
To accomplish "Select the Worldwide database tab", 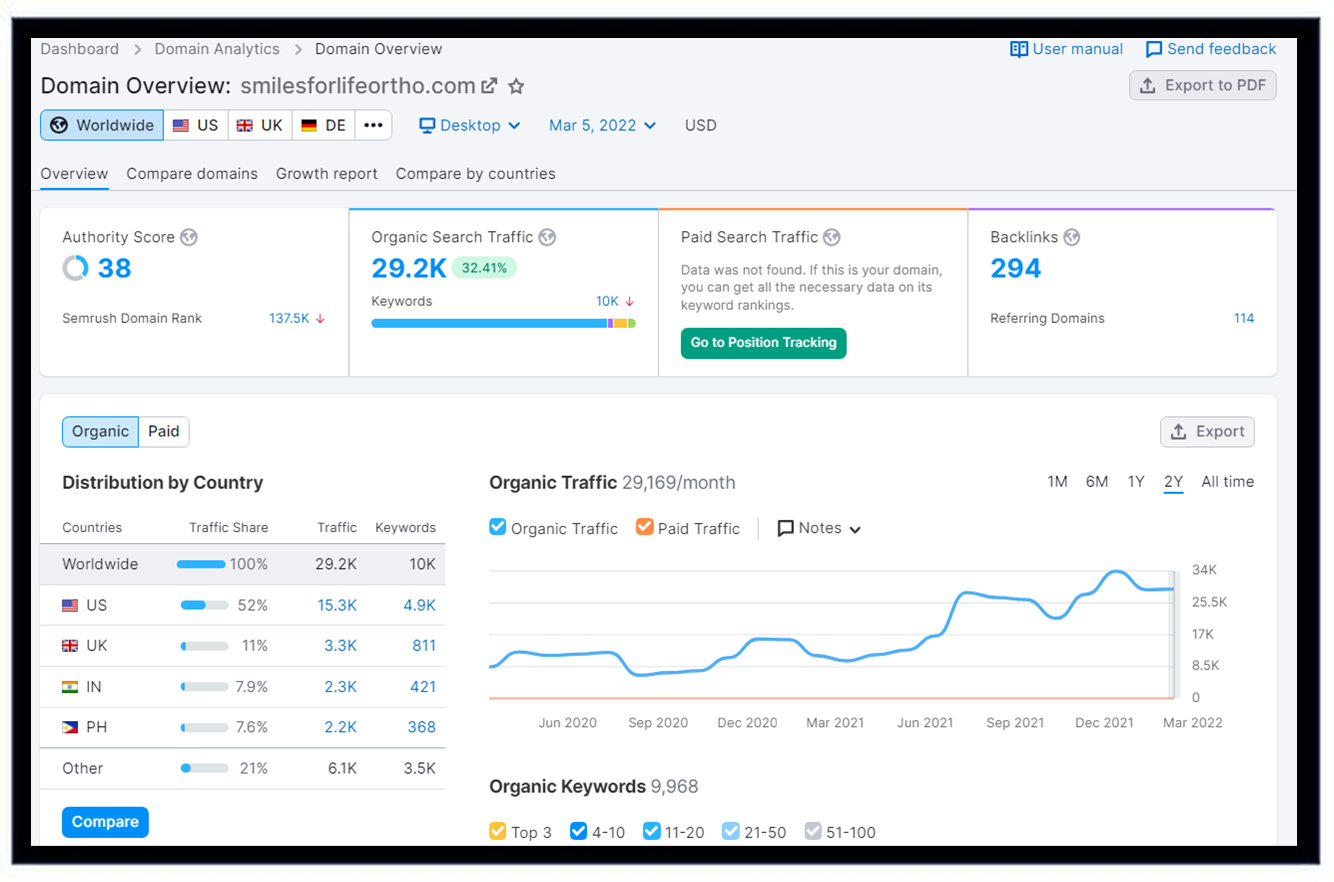I will pos(102,125).
